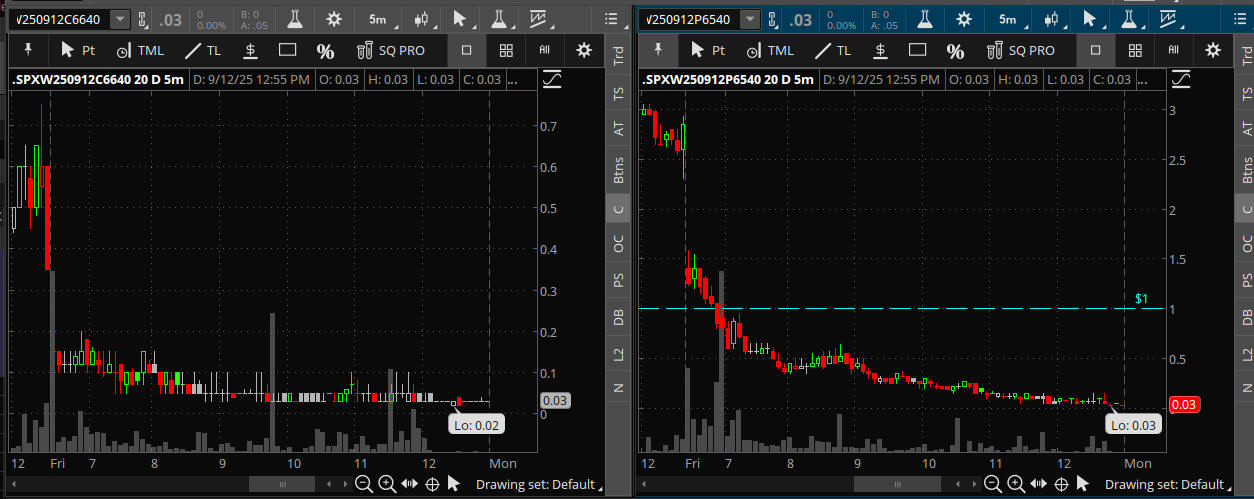Screen dimensions: 1254x499
Task: Click the price level dollar tool in right chart
Action: click(x=880, y=51)
